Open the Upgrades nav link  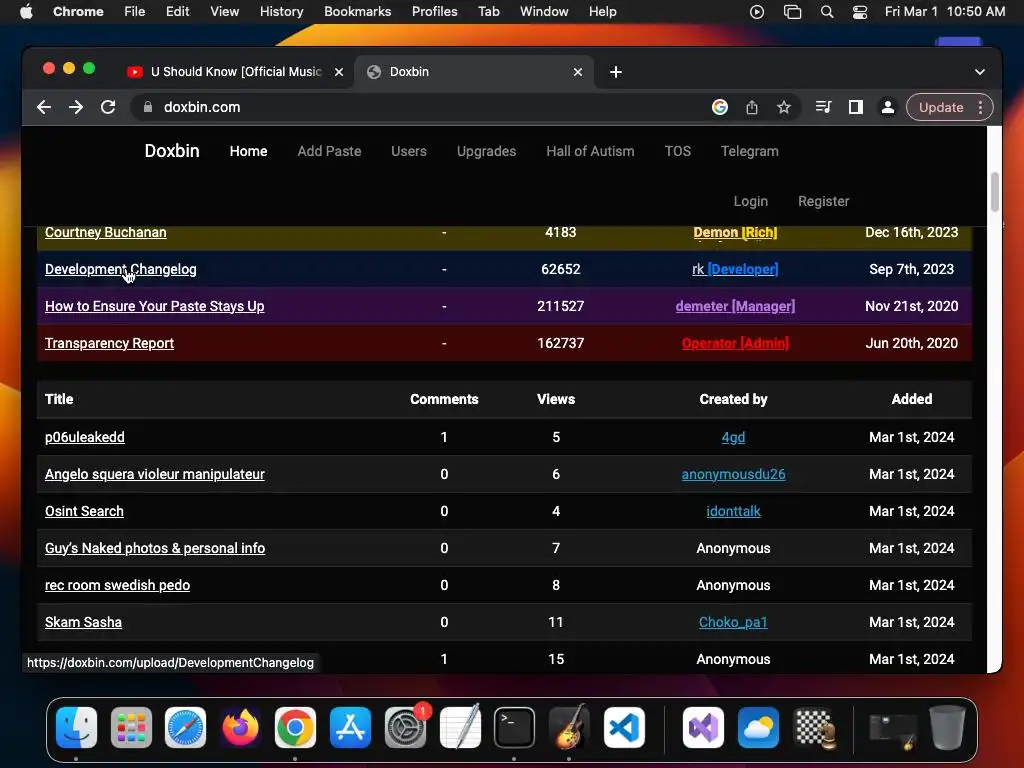point(487,151)
